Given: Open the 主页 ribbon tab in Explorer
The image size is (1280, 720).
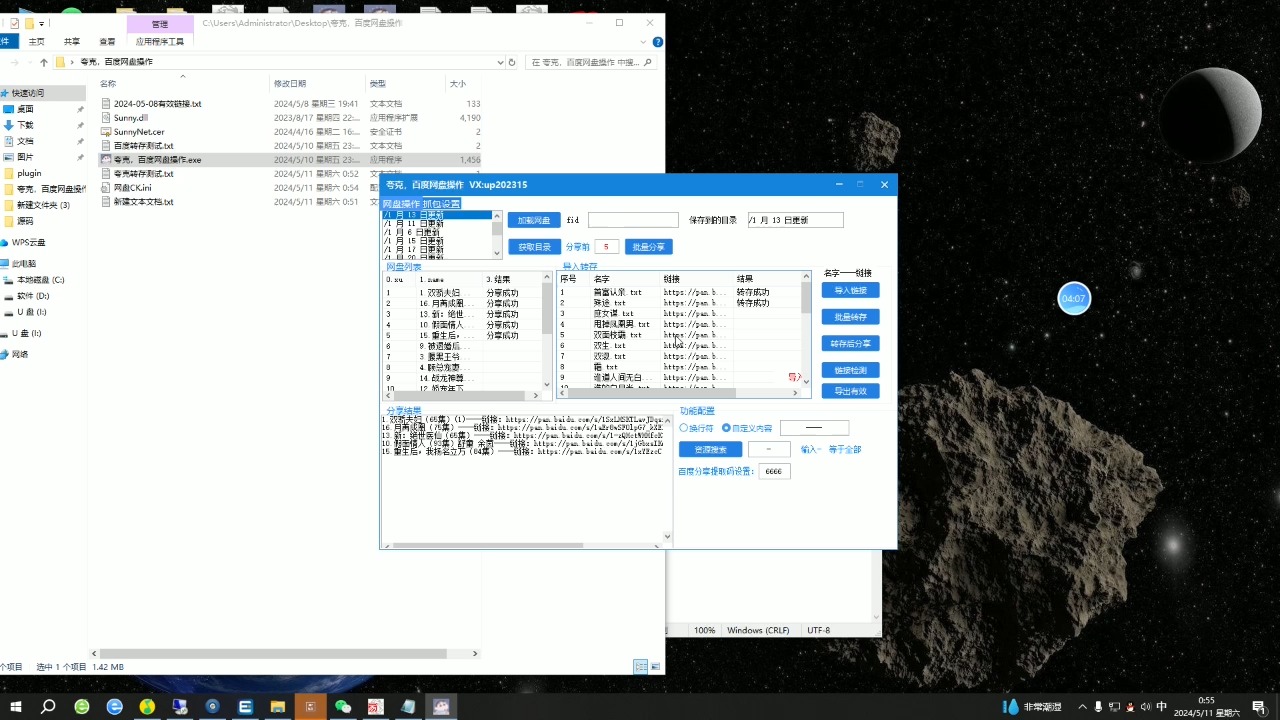Looking at the screenshot, I should (x=36, y=42).
